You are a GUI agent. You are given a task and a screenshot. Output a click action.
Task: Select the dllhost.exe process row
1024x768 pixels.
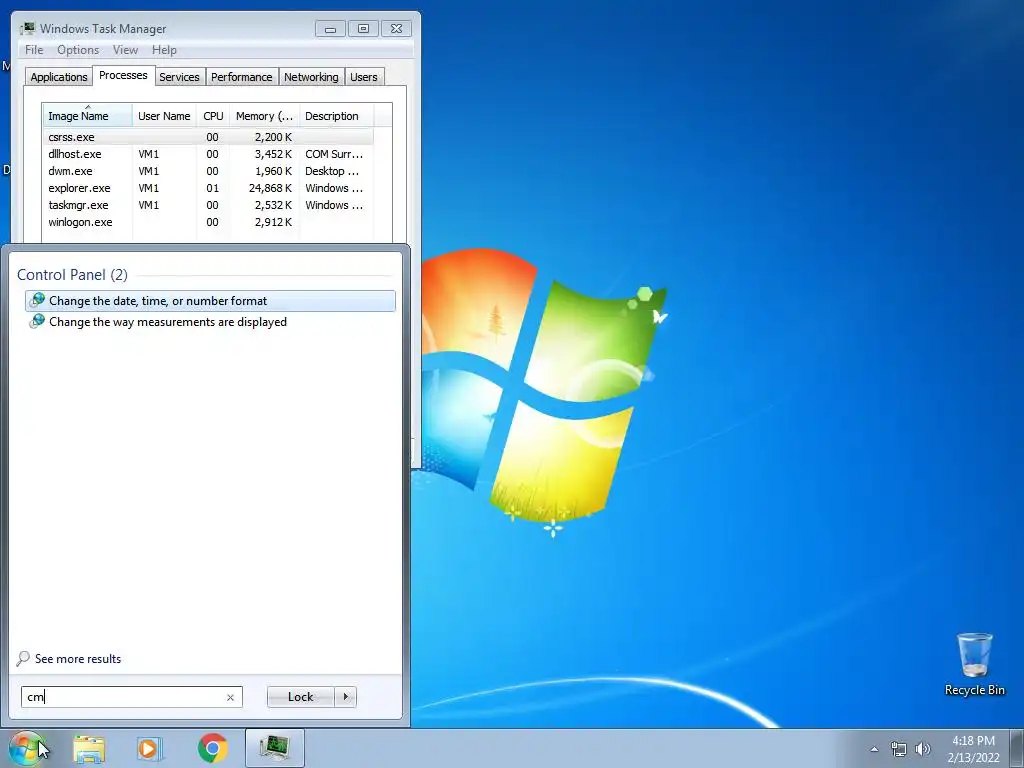[x=208, y=154]
